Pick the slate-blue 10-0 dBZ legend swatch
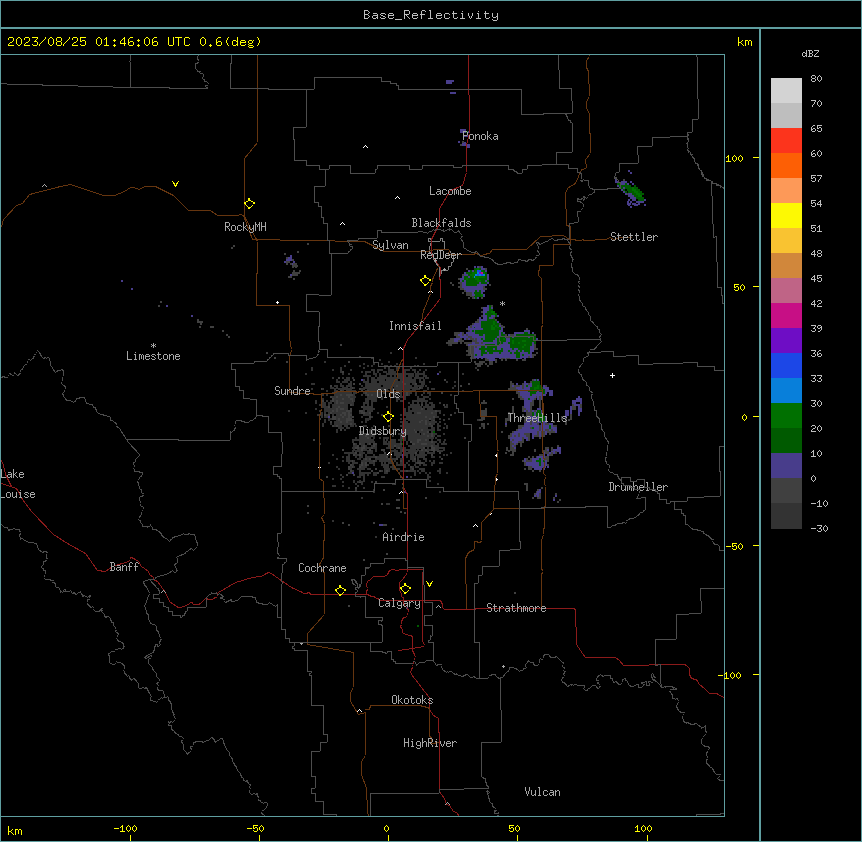Viewport: 862px width, 842px height. (786, 466)
